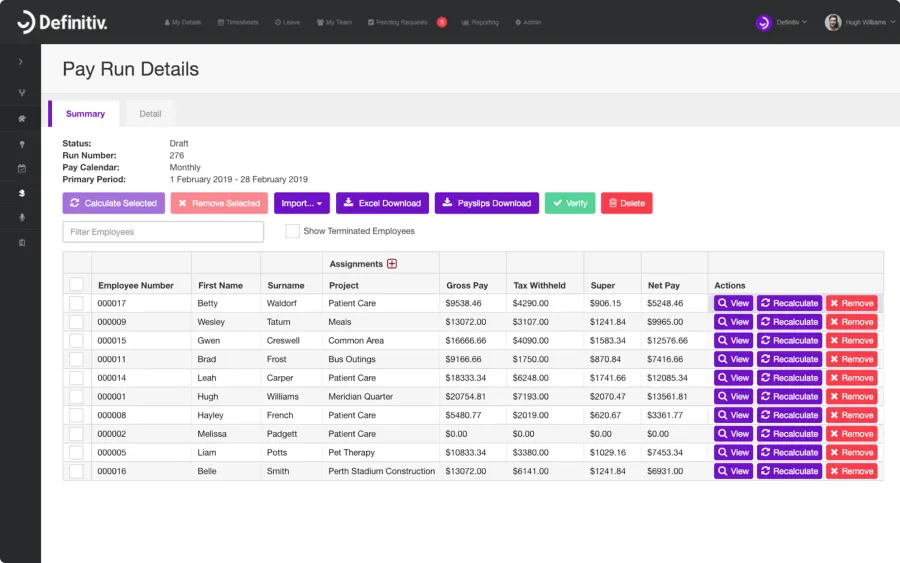Image resolution: width=900 pixels, height=563 pixels.
Task: Switch to the Detail tab
Action: click(150, 114)
